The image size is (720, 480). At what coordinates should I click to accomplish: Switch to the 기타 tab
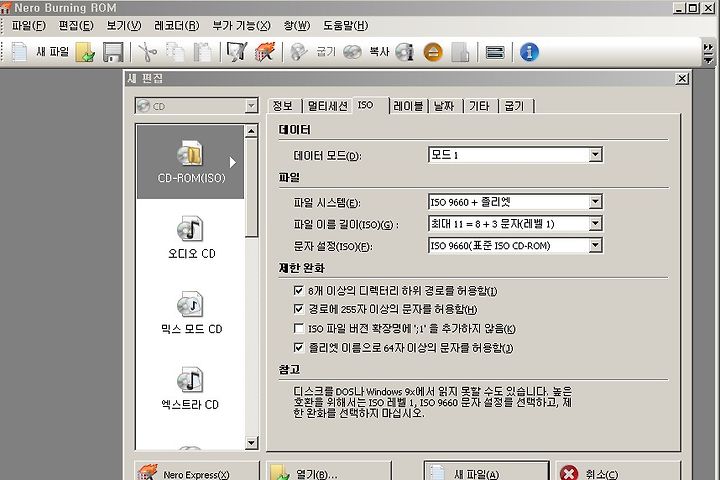pyautogui.click(x=480, y=106)
